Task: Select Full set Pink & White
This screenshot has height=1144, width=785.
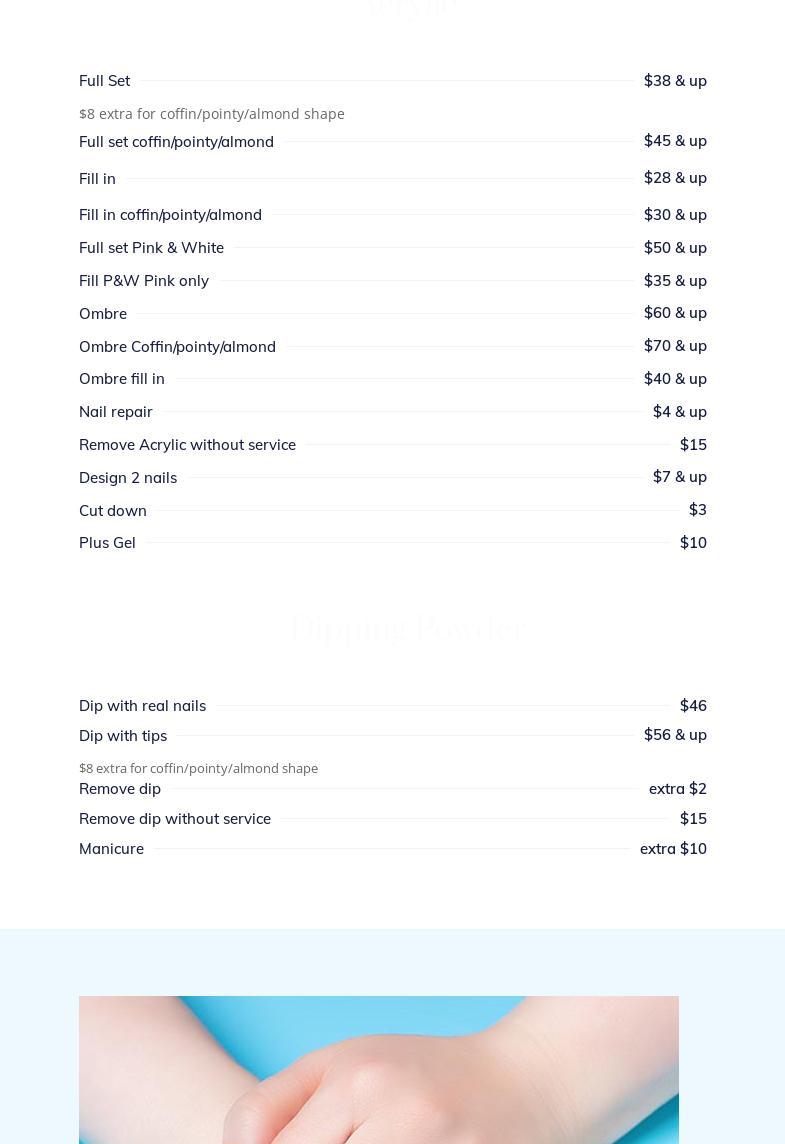Action: pyautogui.click(x=151, y=248)
